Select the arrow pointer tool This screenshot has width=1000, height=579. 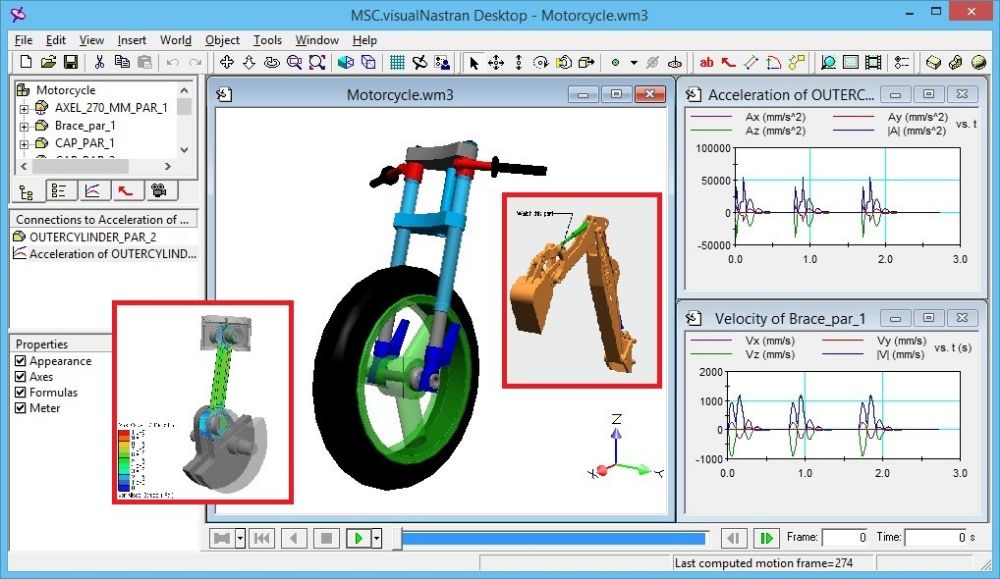(473, 62)
